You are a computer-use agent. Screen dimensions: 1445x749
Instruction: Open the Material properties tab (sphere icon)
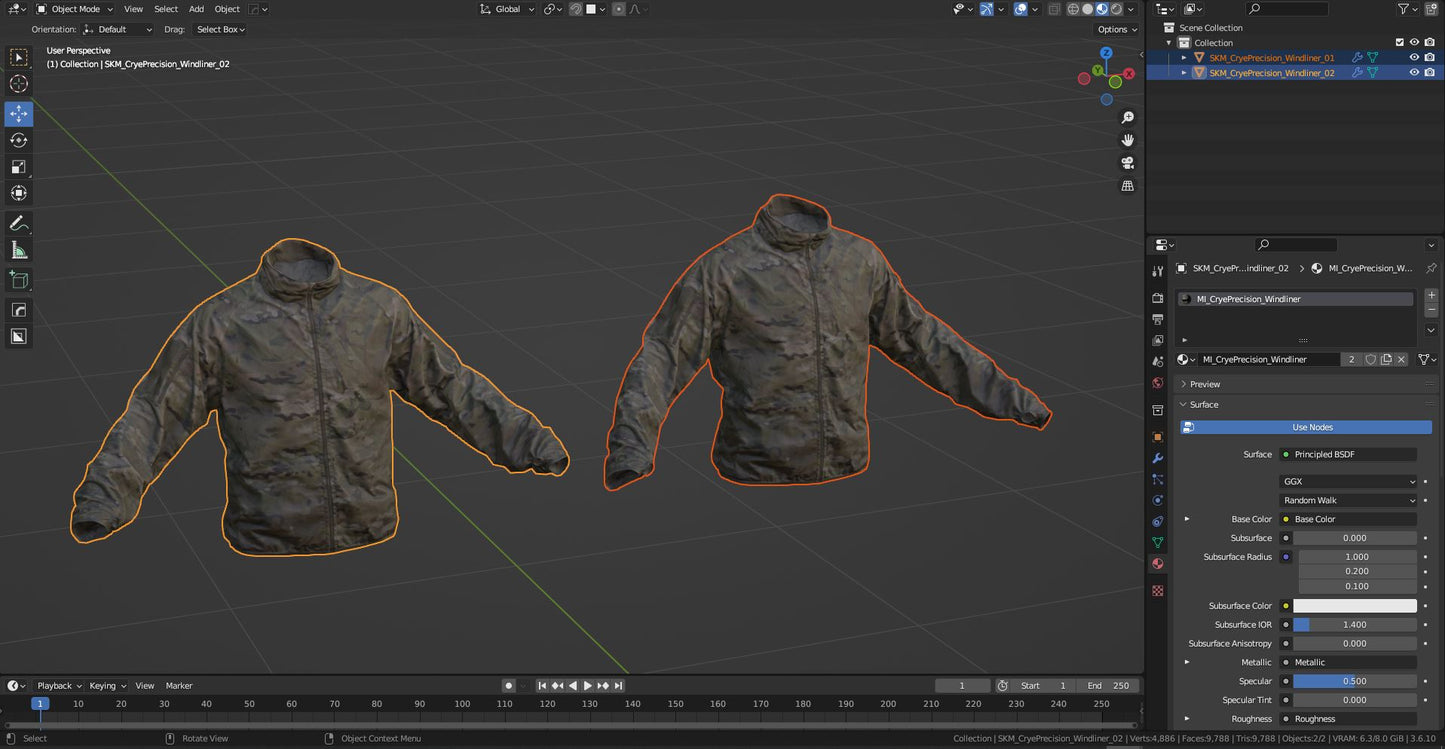[x=1157, y=563]
